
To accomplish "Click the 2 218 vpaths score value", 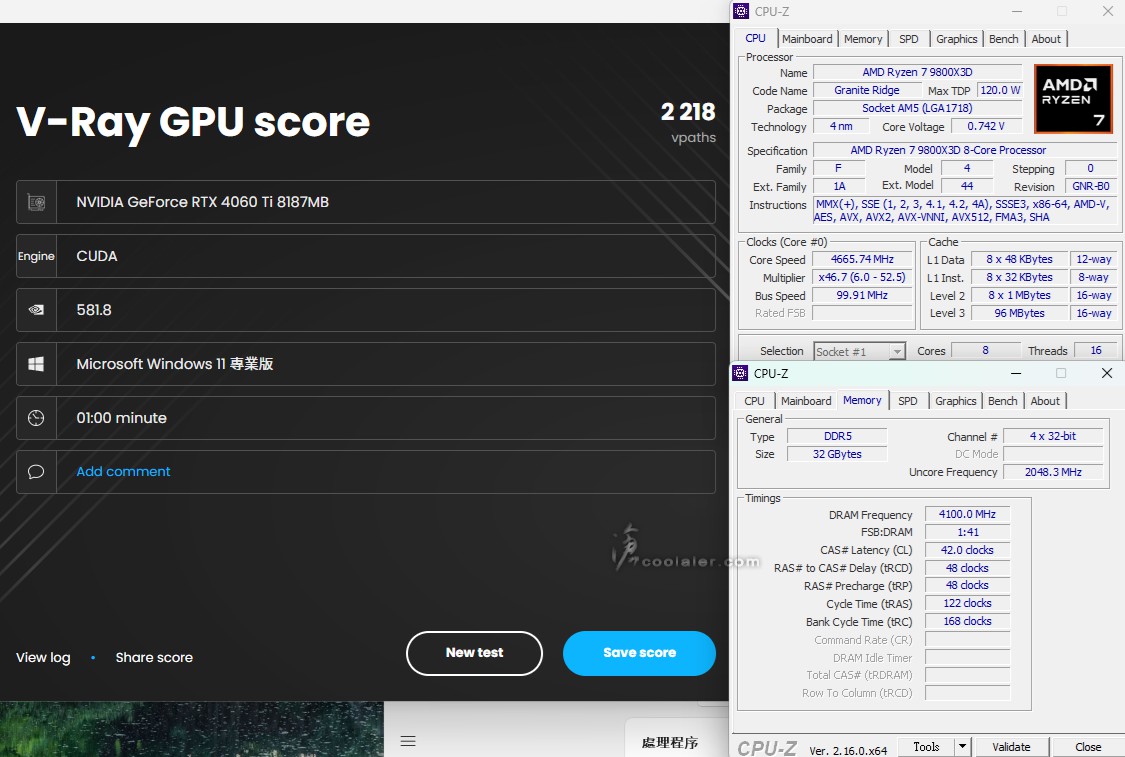I will coord(688,113).
